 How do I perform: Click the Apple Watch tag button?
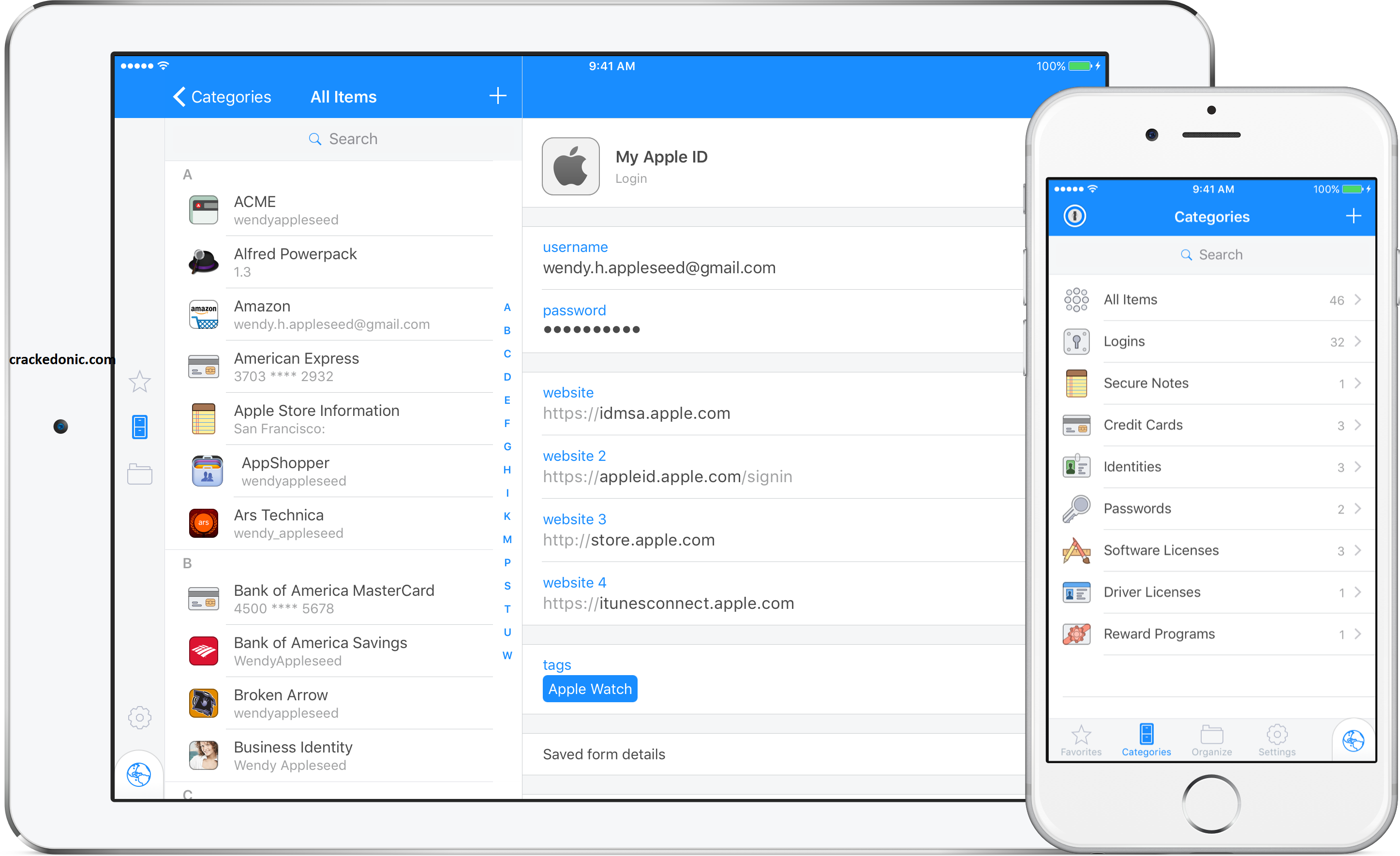(591, 688)
